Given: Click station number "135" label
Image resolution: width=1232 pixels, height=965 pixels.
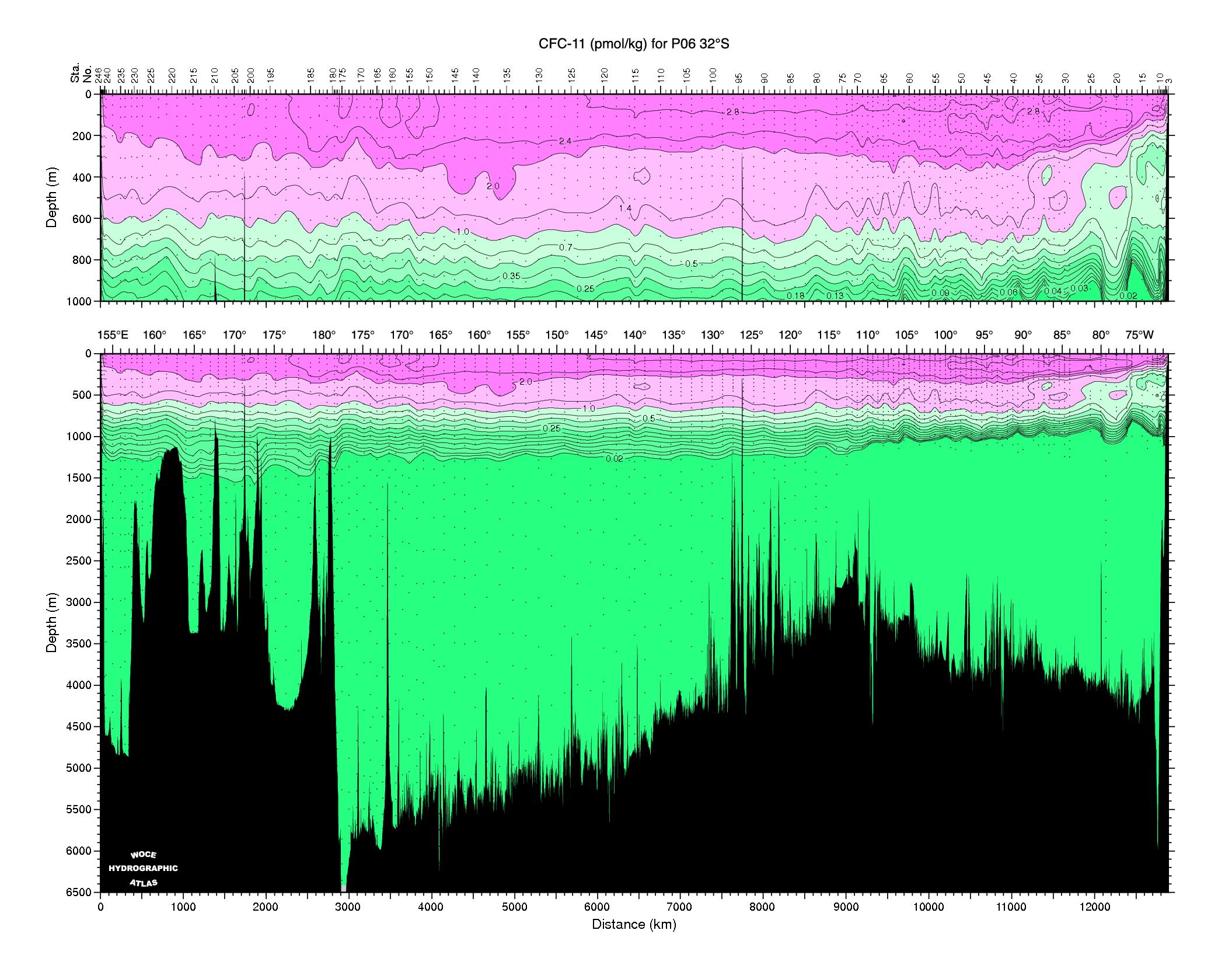Looking at the screenshot, I should 507,75.
